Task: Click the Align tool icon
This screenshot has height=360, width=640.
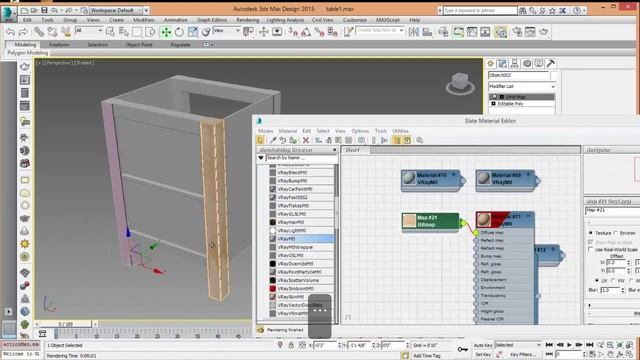Action: 427,32
